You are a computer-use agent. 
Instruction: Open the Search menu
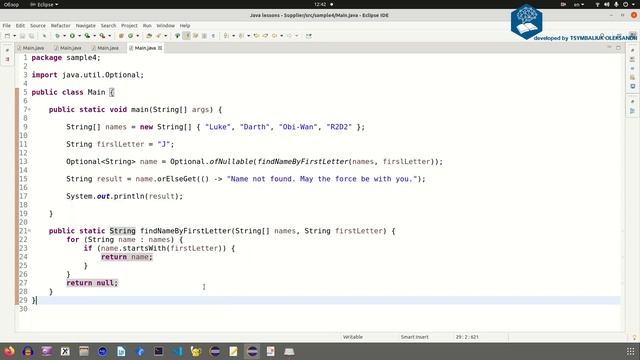(108, 25)
